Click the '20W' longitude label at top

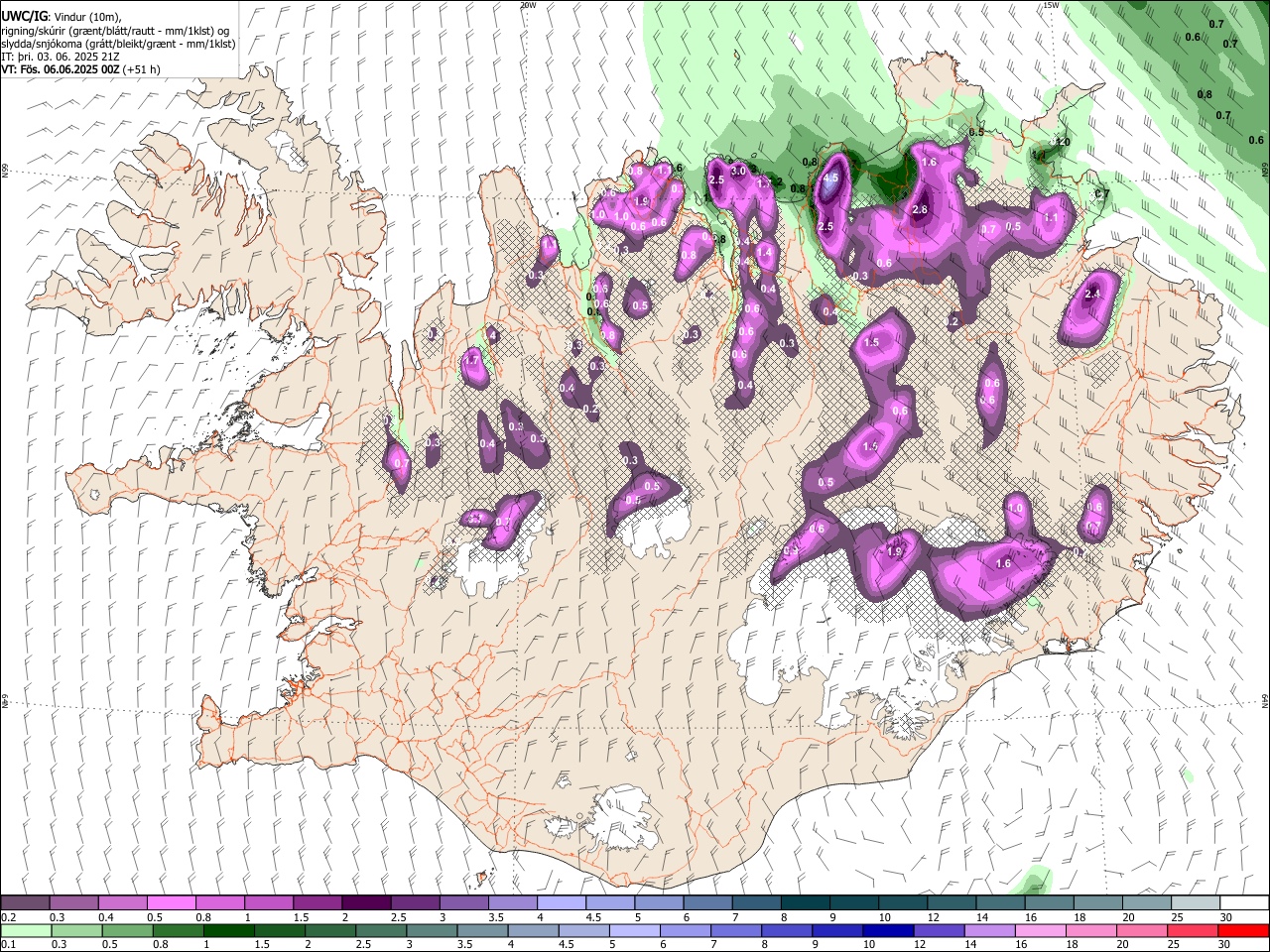coord(528,5)
